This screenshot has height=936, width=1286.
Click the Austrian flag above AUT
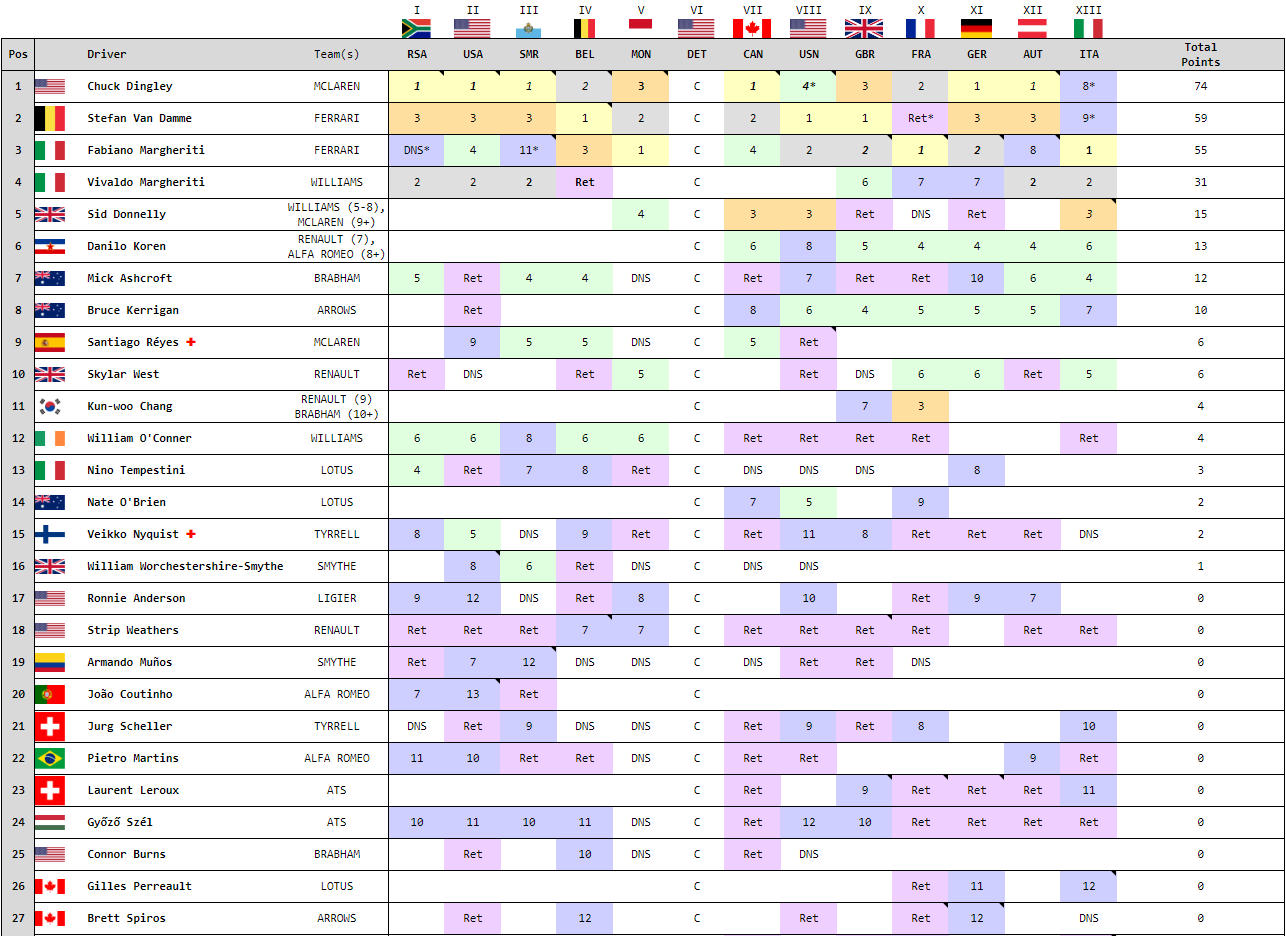tap(1033, 28)
